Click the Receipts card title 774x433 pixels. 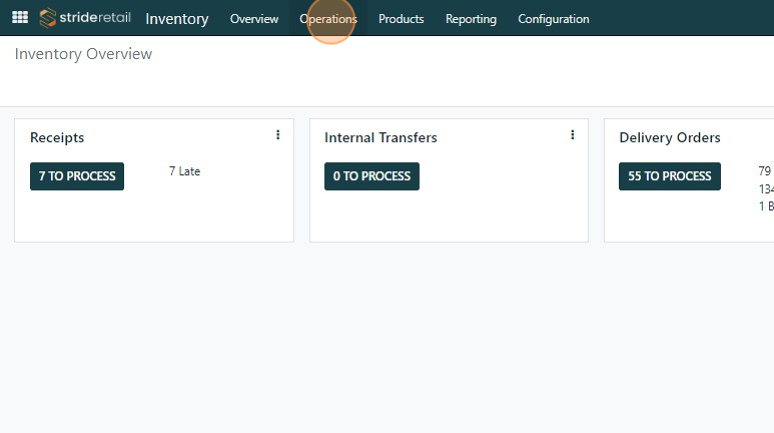pos(57,138)
